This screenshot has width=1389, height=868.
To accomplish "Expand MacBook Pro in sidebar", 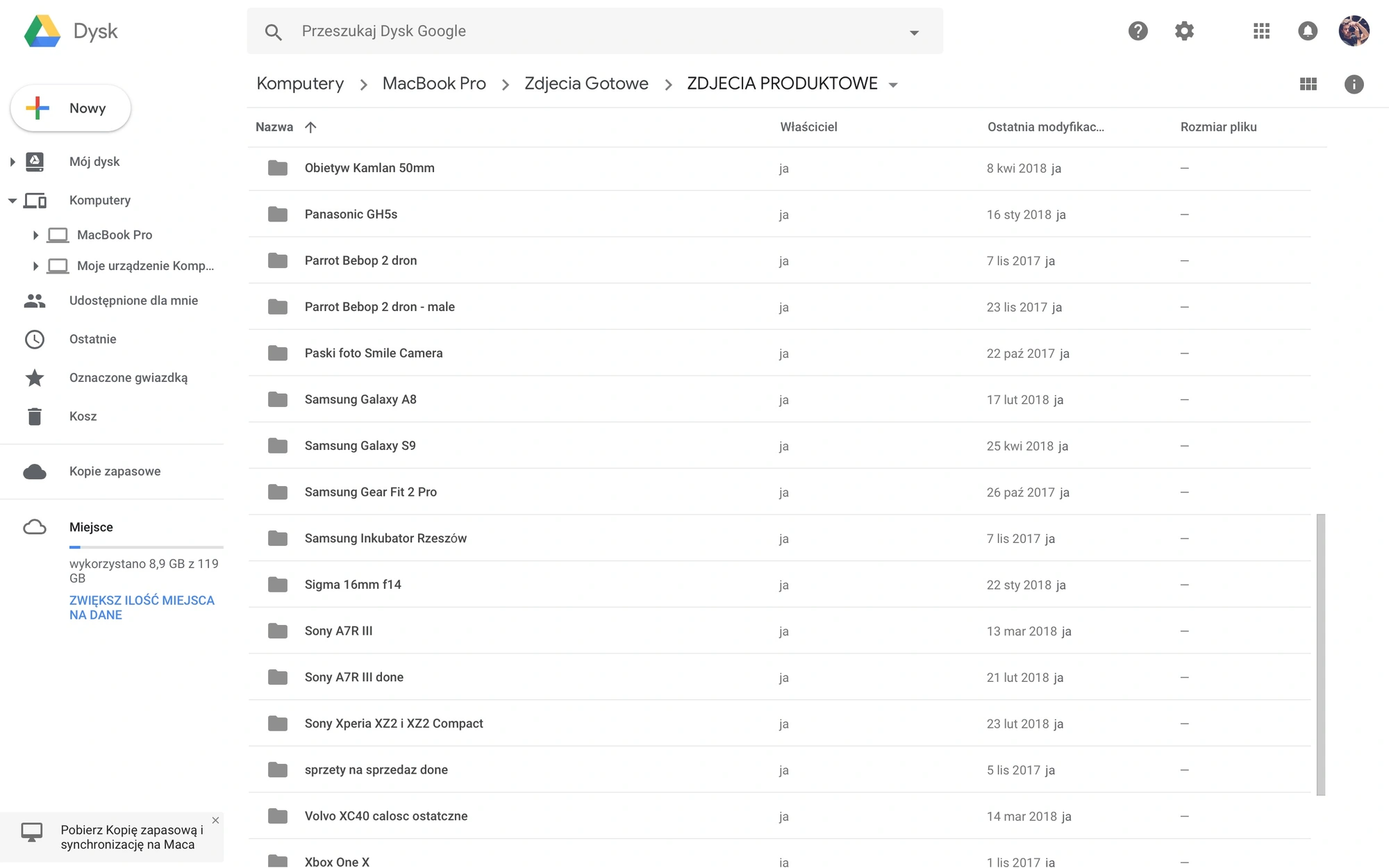I will (x=35, y=235).
